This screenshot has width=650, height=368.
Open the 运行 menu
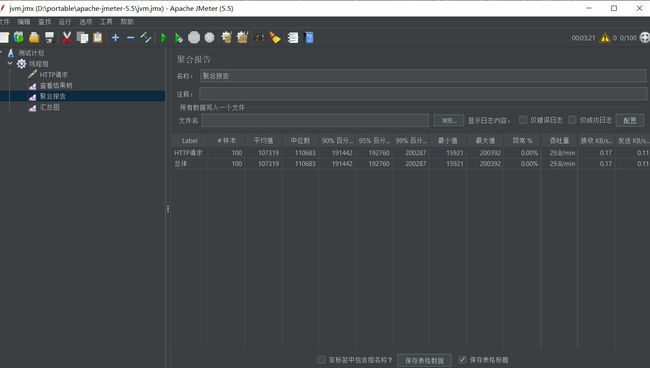(65, 22)
